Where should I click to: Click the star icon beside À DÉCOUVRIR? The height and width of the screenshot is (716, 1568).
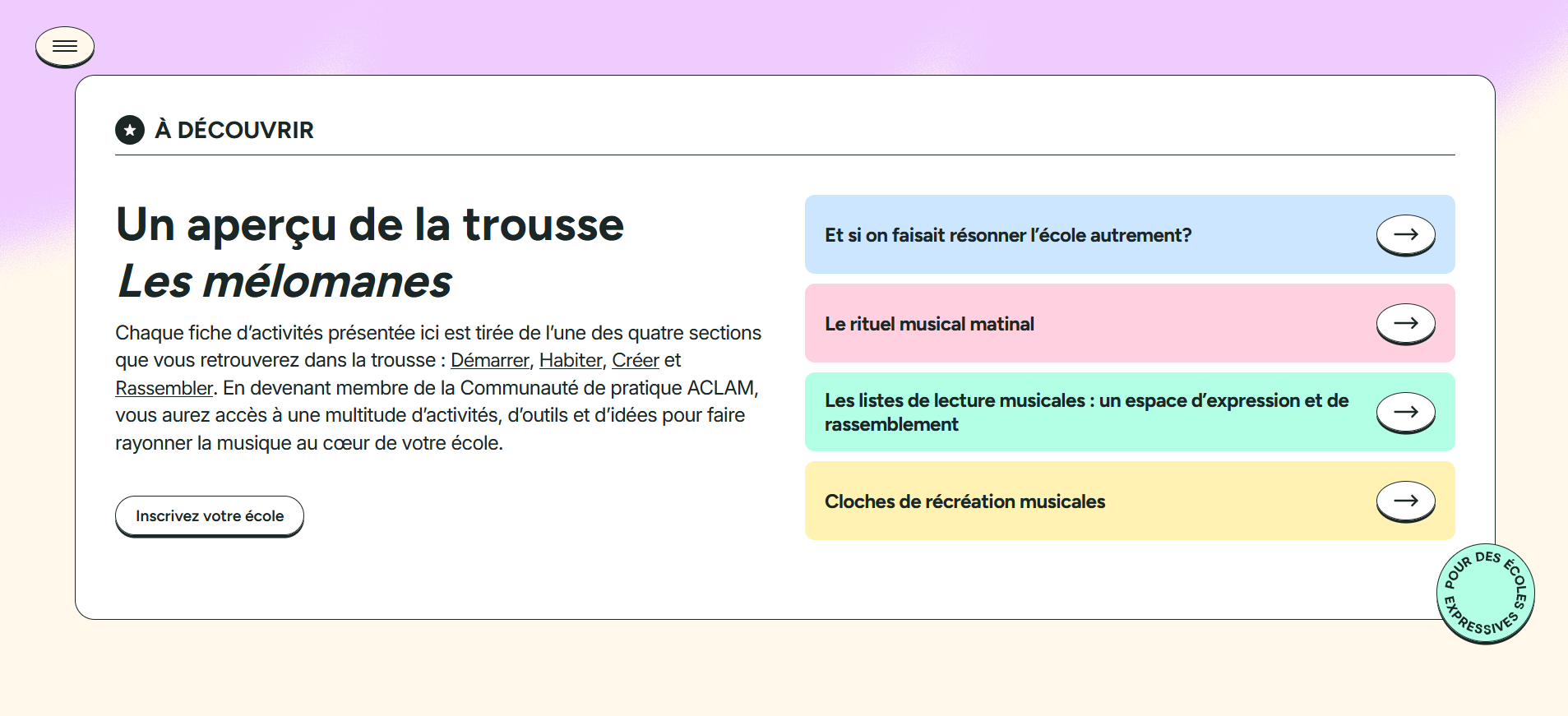(130, 130)
